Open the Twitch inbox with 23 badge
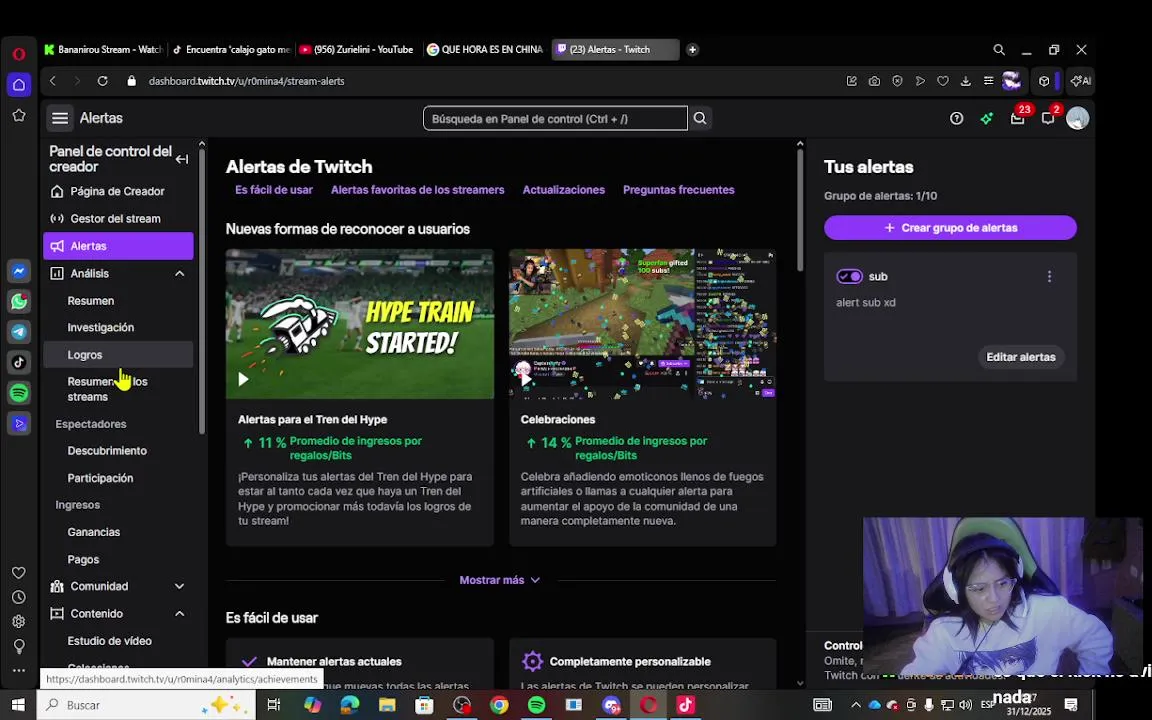This screenshot has width=1152, height=720. pos(1018,118)
